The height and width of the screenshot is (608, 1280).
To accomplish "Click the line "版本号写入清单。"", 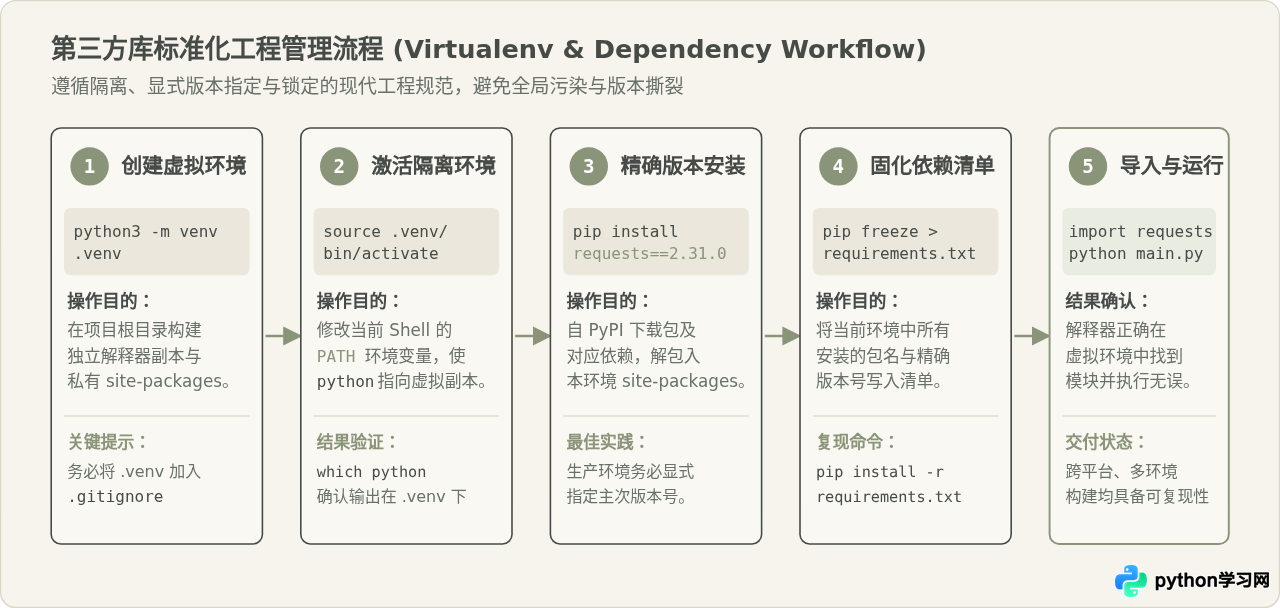I will [880, 381].
